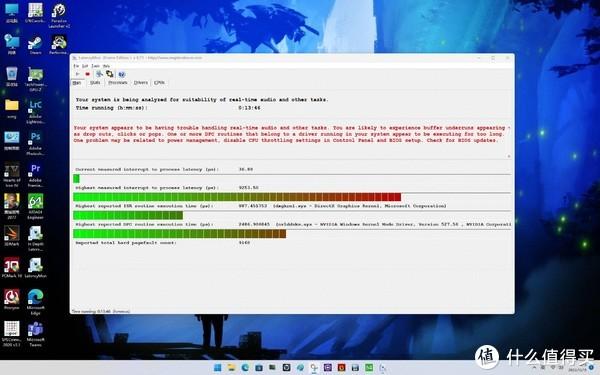Viewport: 600px width, 375px height.
Task: Select the Adobe Premiere Pro desktop icon
Action: (x=35, y=175)
